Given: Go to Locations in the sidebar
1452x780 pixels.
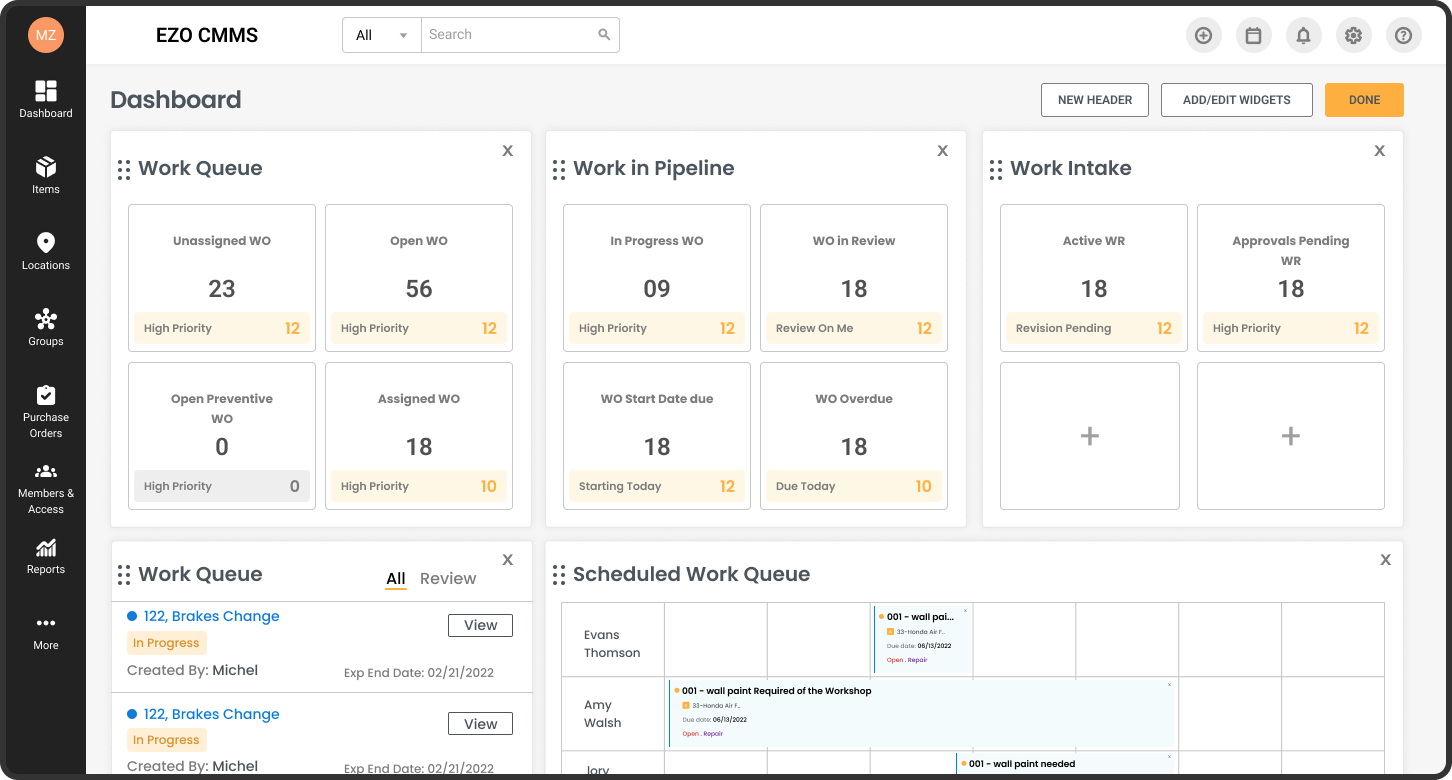Looking at the screenshot, I should [x=46, y=250].
